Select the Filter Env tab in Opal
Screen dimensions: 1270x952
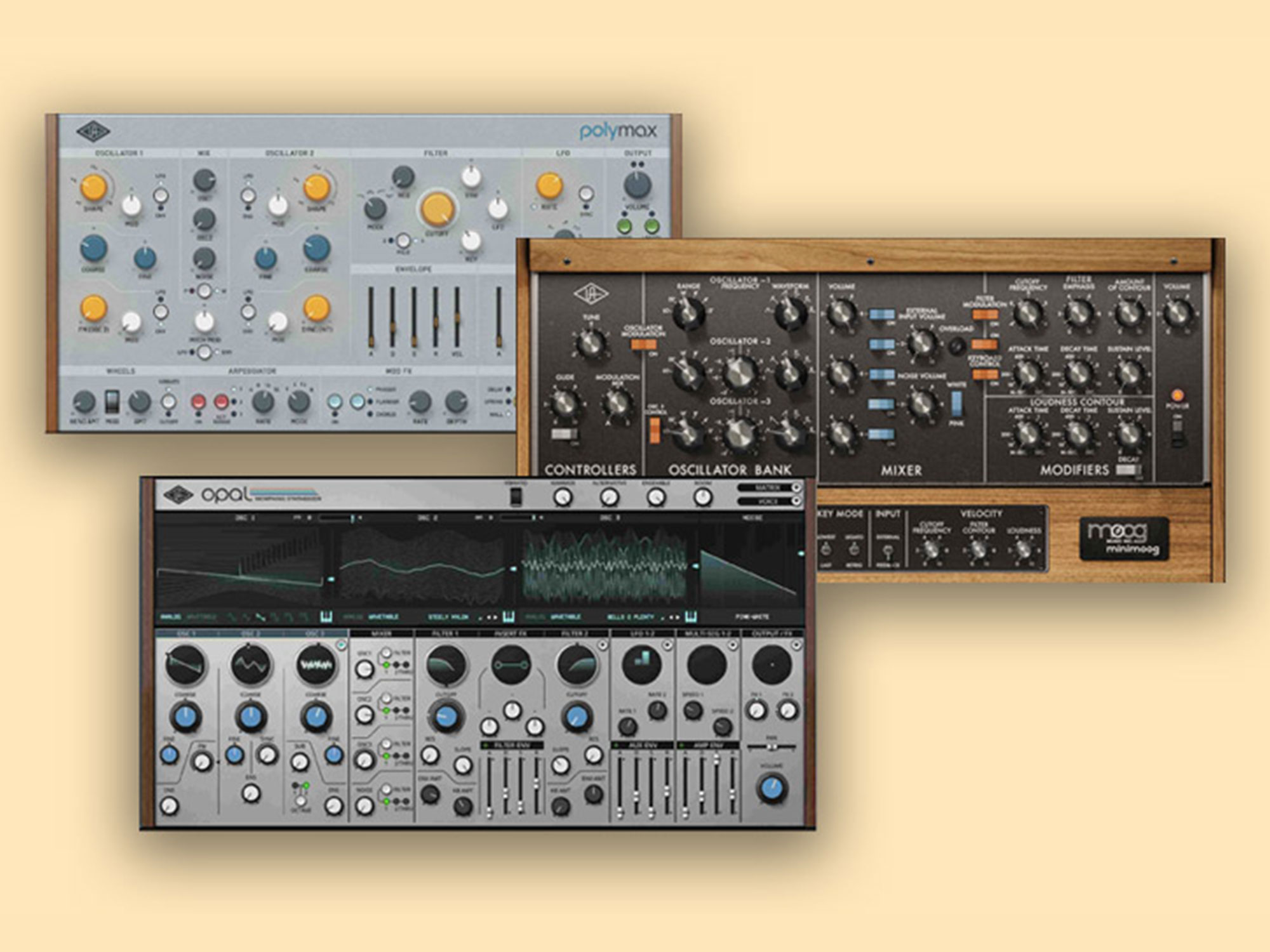(x=512, y=744)
